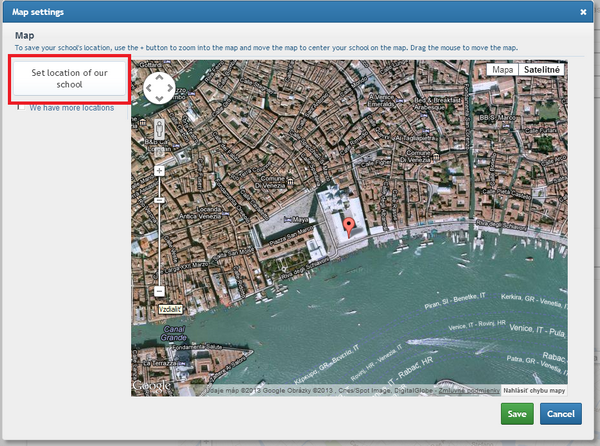
Task: Pan the map down using the pan control
Action: click(x=159, y=99)
